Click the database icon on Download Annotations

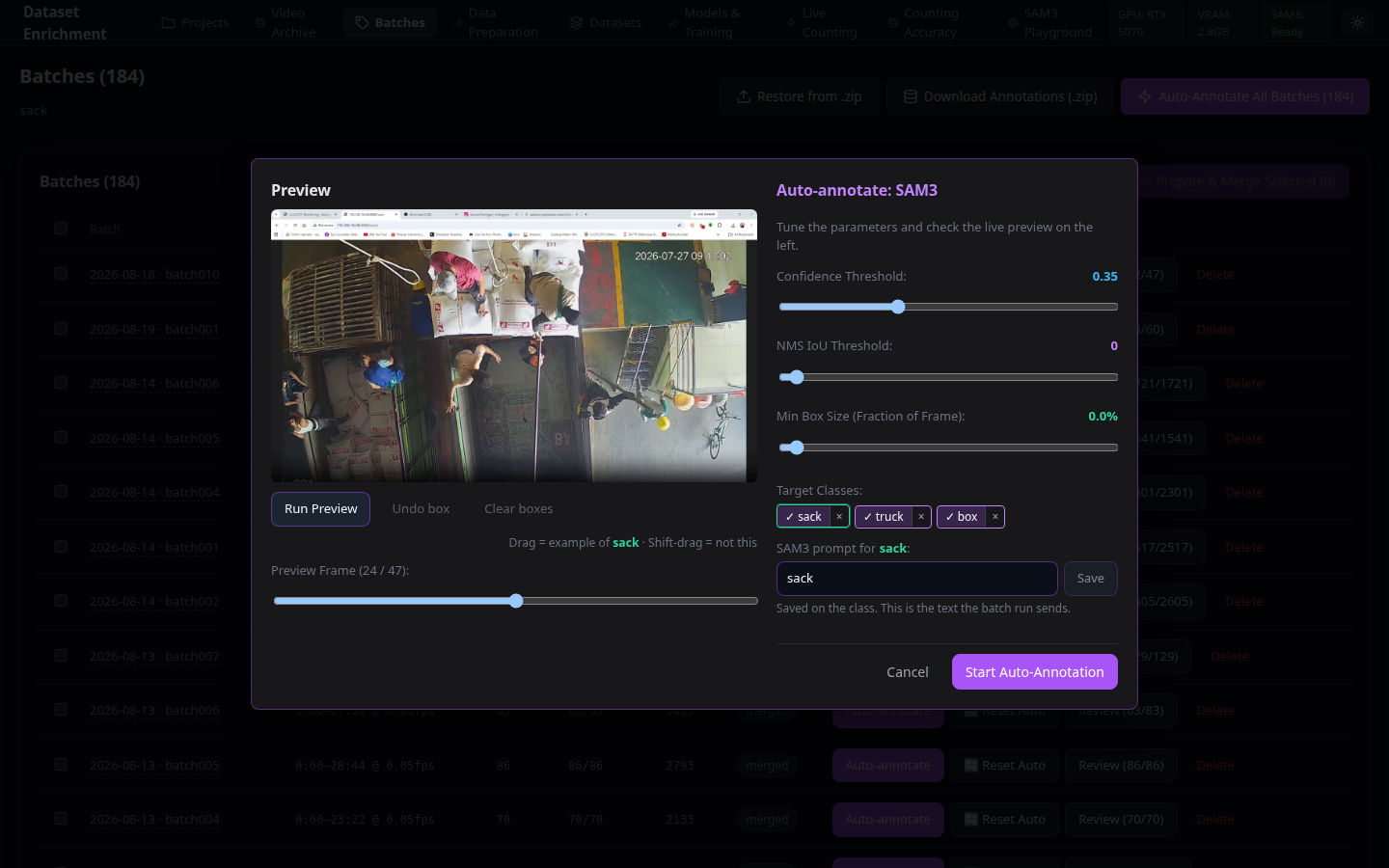pos(910,96)
